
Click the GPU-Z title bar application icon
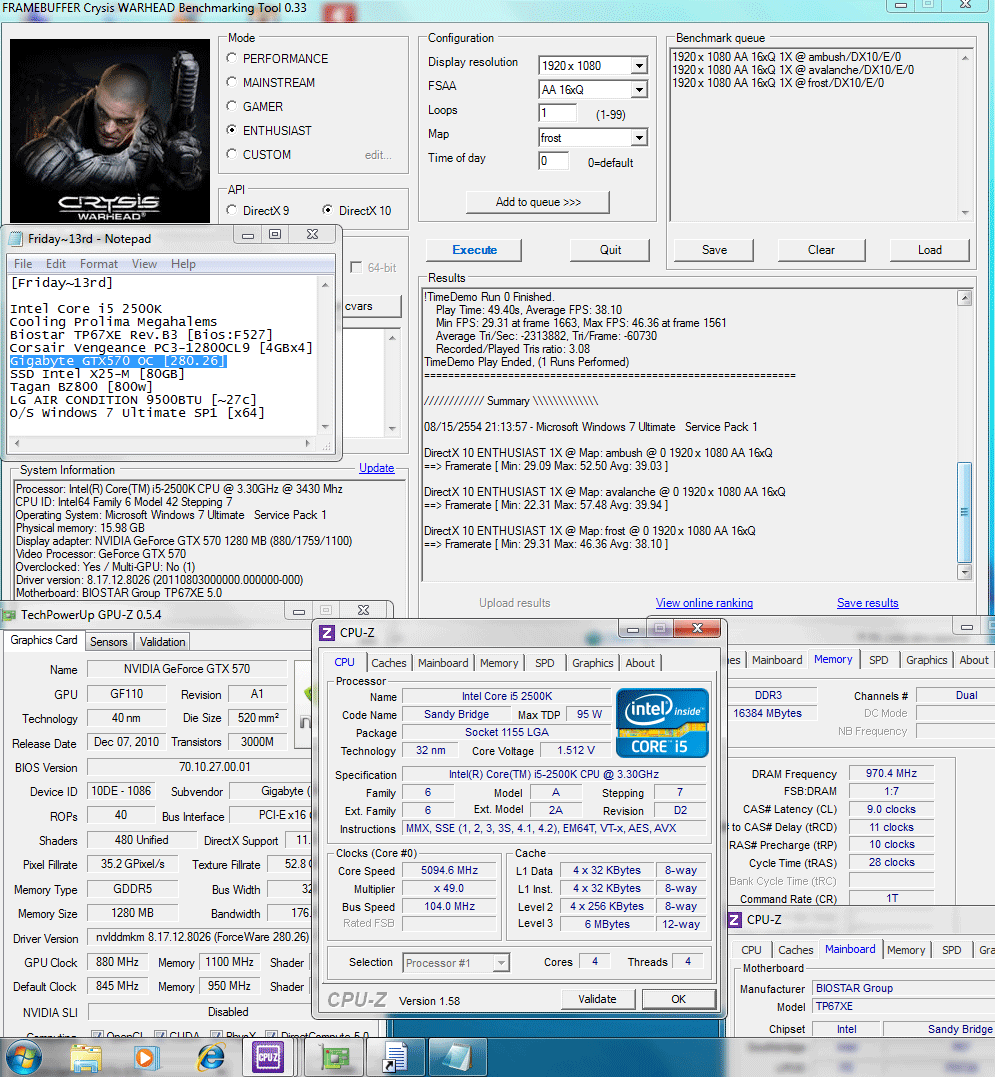pos(10,615)
